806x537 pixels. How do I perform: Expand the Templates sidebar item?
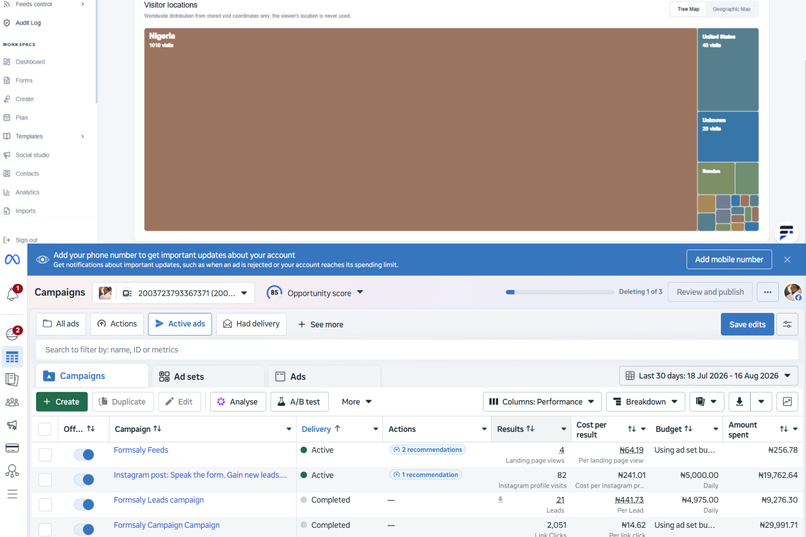[x=82, y=136]
